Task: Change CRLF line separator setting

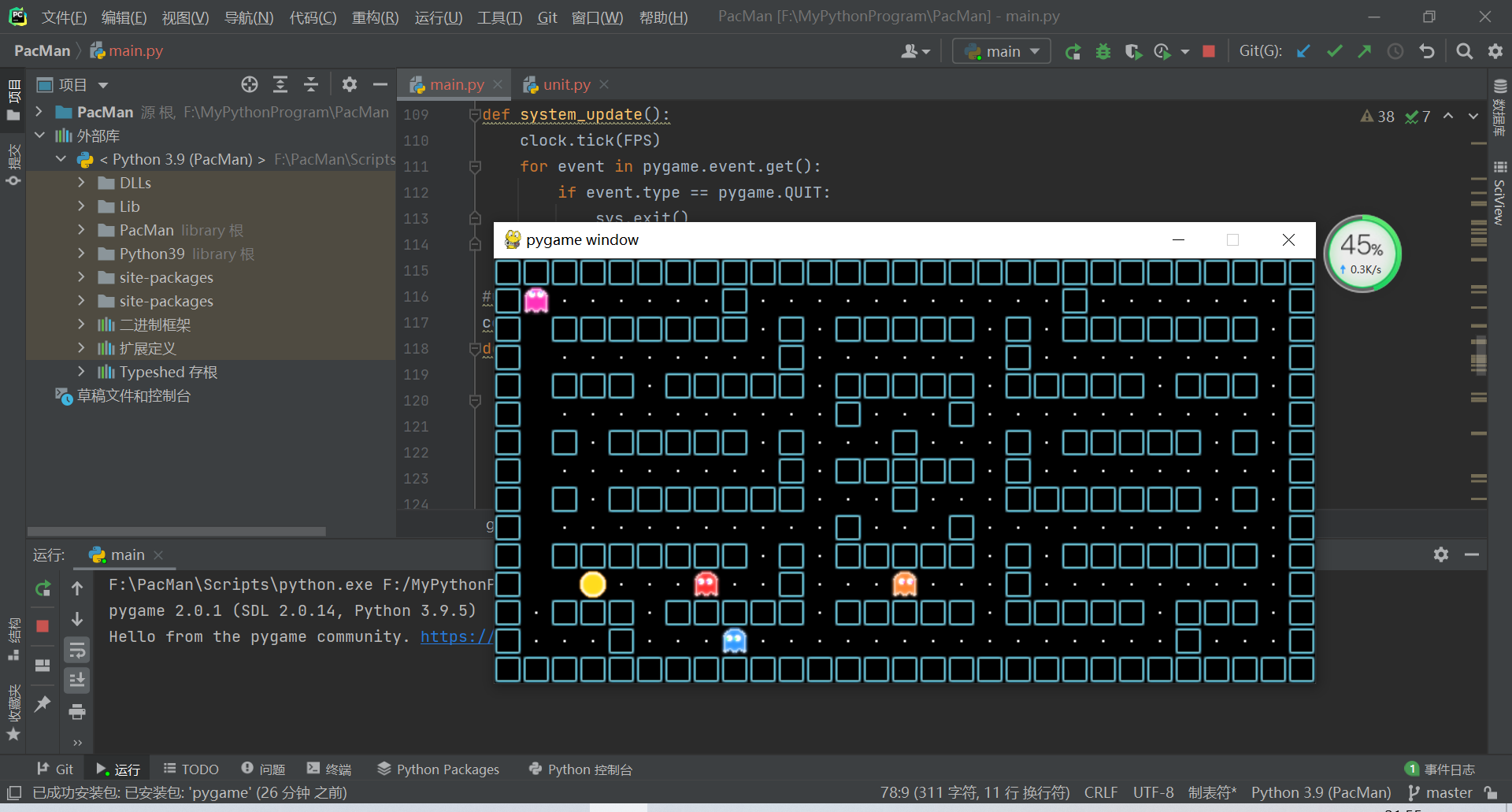Action: [x=1100, y=792]
